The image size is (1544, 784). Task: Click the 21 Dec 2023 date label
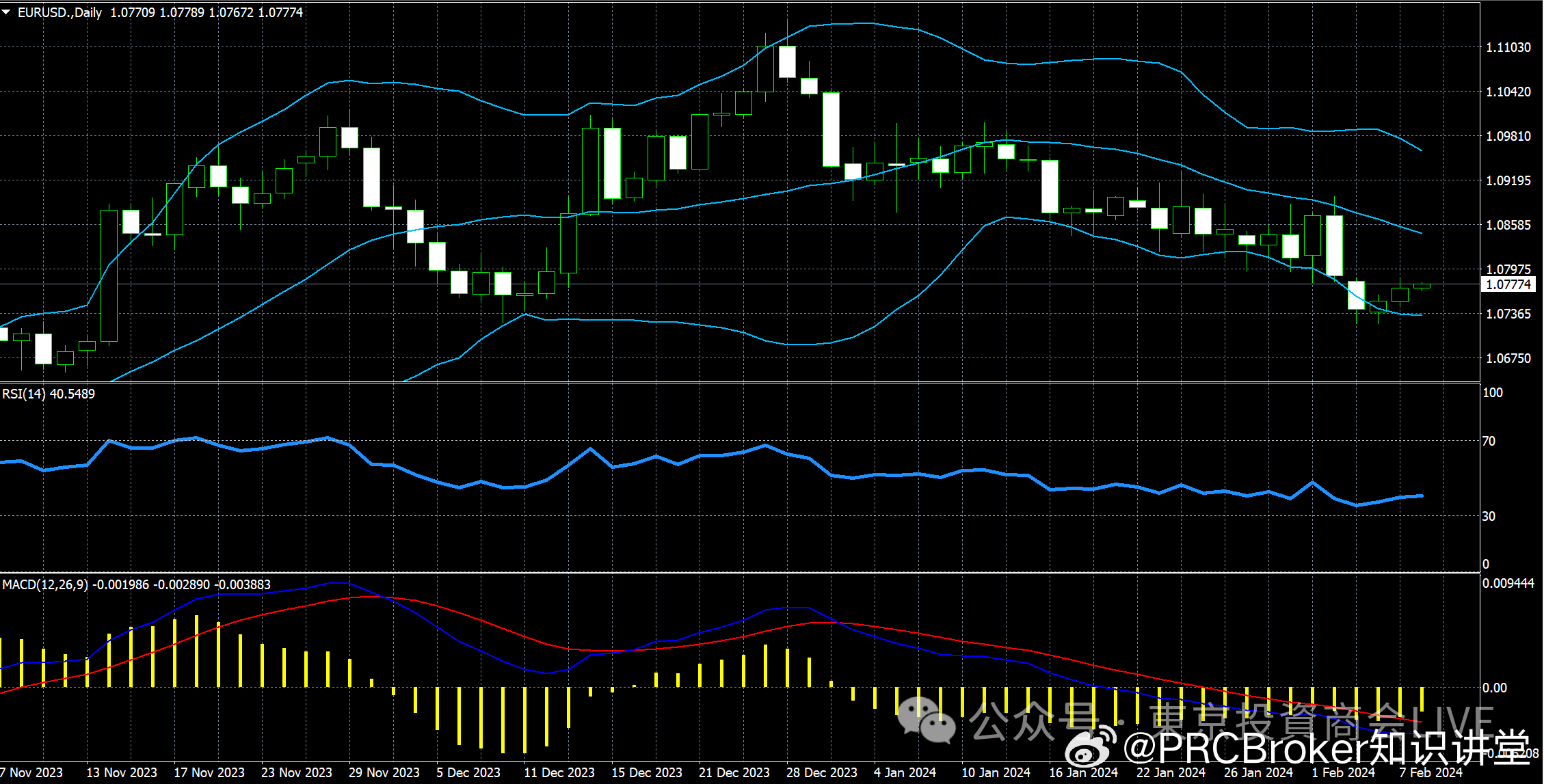tap(734, 772)
